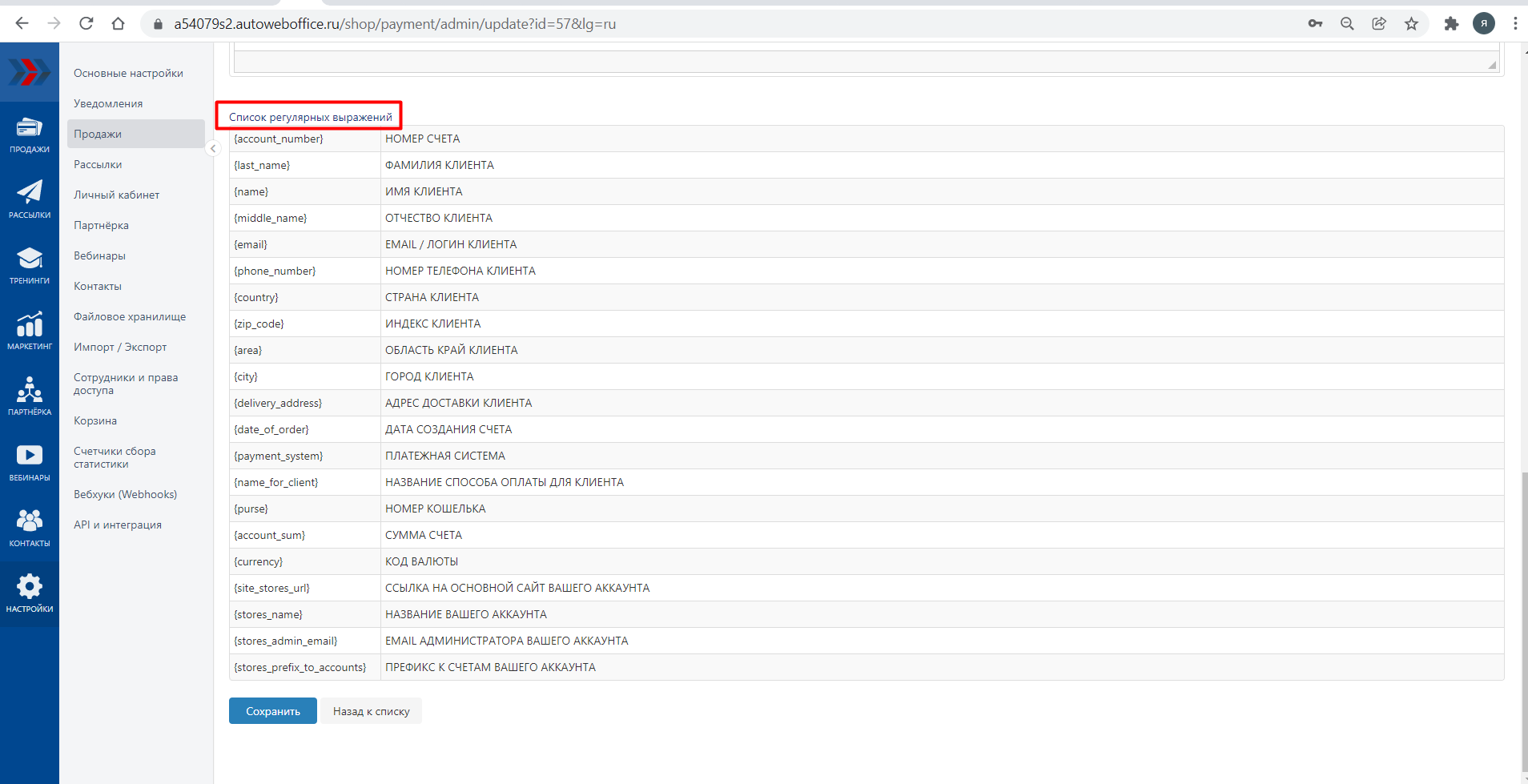Select Основные настройки menu item
Viewport: 1528px width, 784px height.
128,73
